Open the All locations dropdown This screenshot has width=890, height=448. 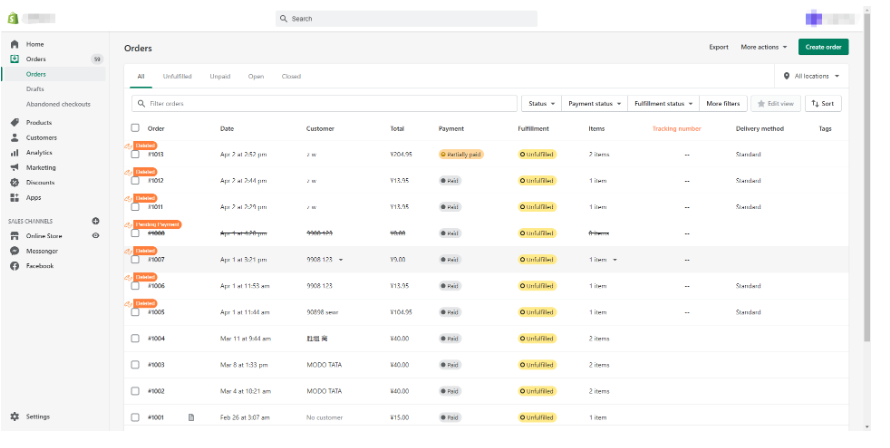tap(811, 76)
